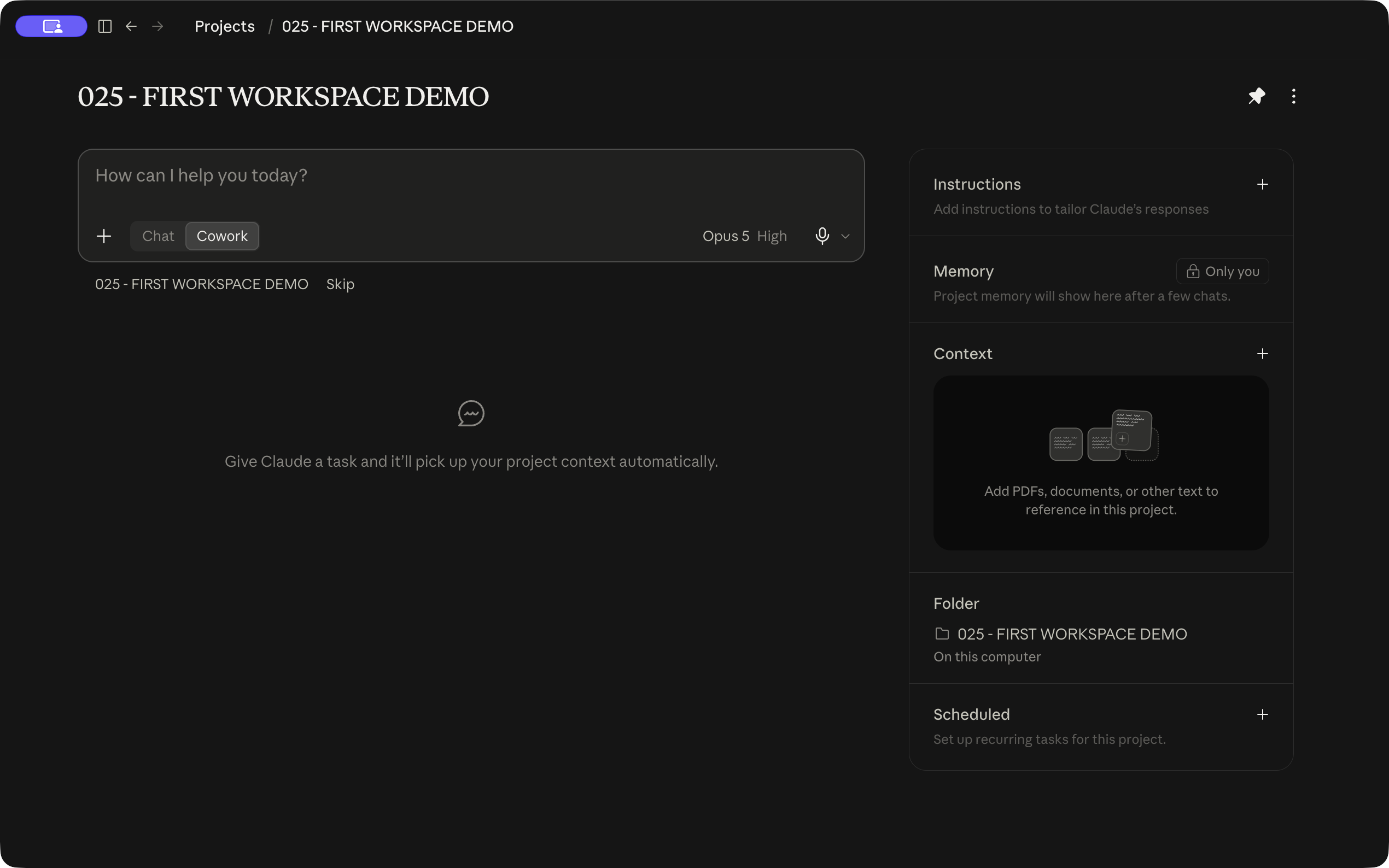
Task: Select the Cowork mode toggle
Action: coord(222,236)
